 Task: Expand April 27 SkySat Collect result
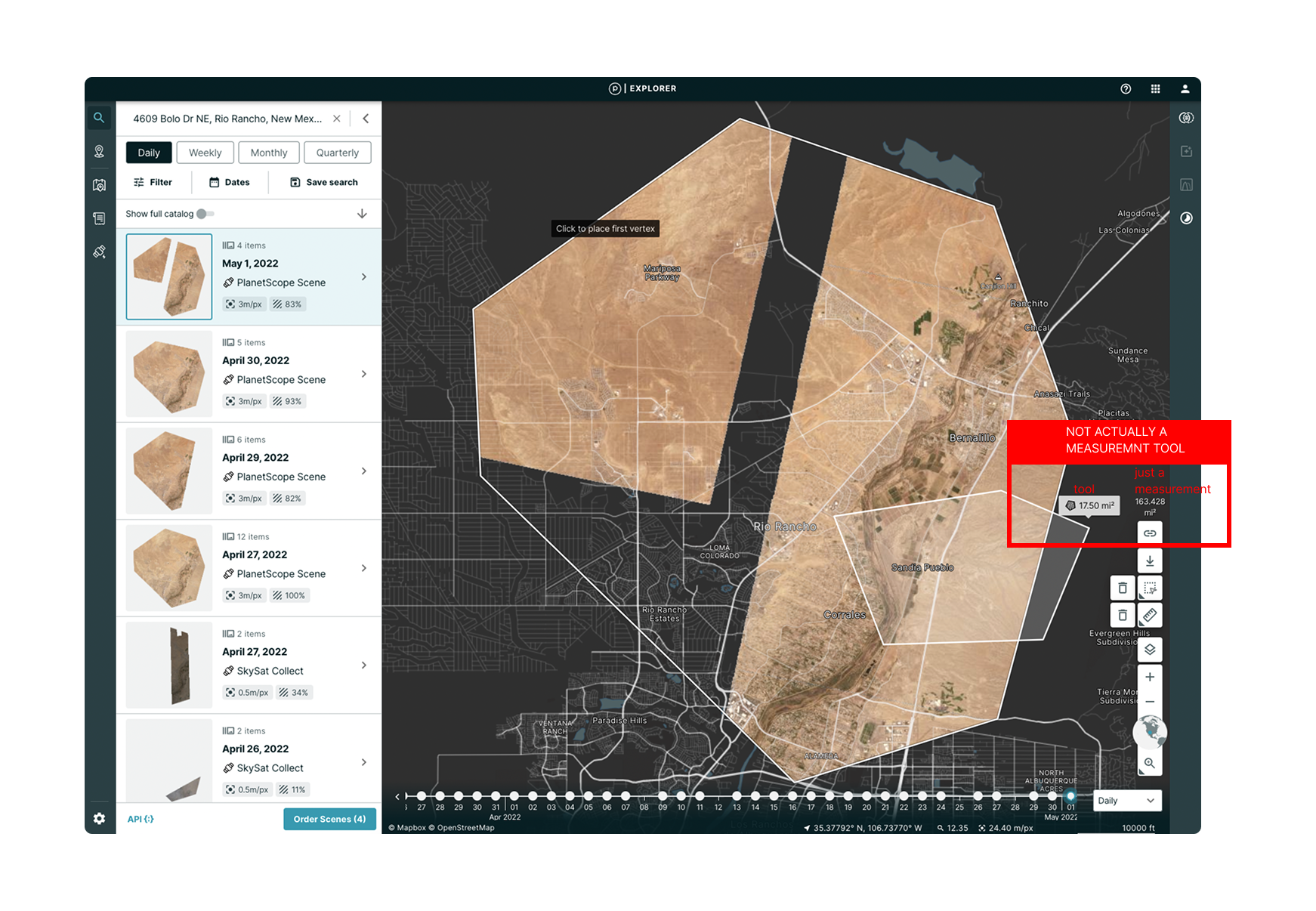coord(364,665)
